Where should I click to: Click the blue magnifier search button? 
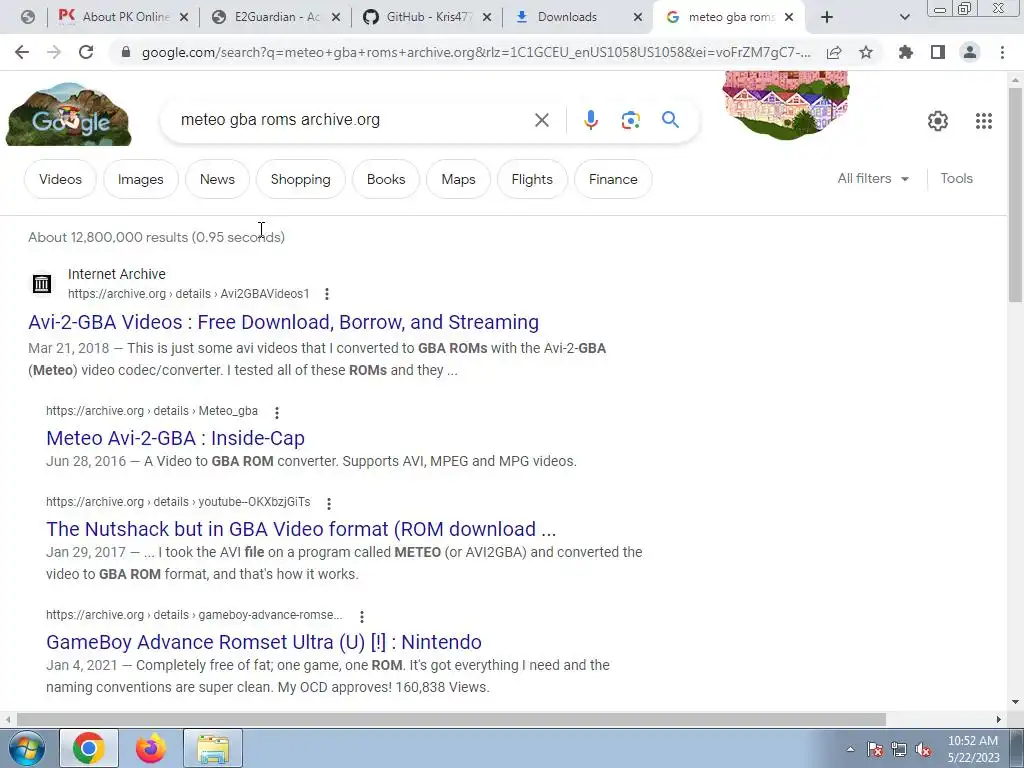tap(670, 120)
